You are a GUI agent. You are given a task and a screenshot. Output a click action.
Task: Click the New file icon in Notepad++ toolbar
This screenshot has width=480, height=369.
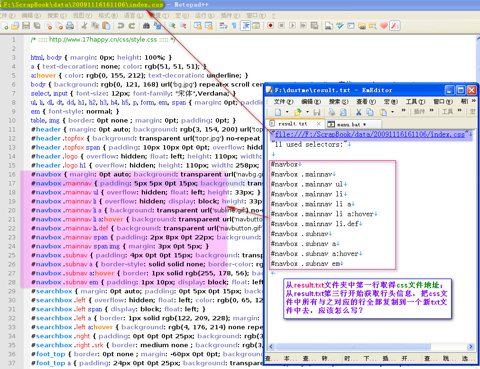pos(6,26)
